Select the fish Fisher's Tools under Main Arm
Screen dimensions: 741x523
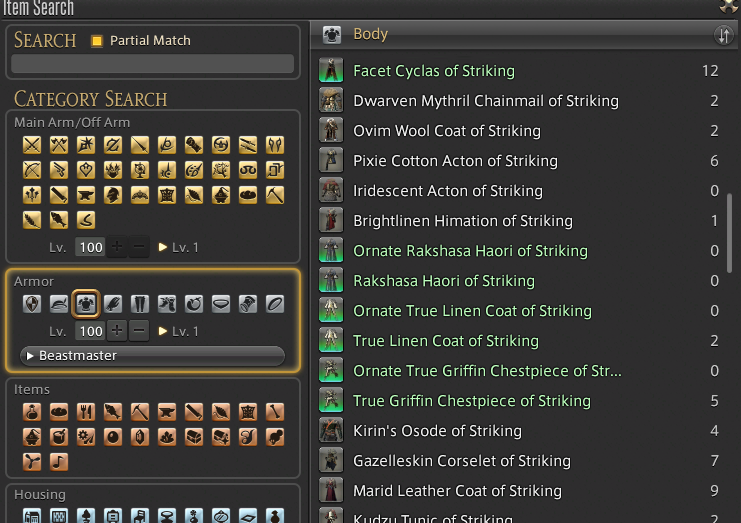click(x=59, y=220)
